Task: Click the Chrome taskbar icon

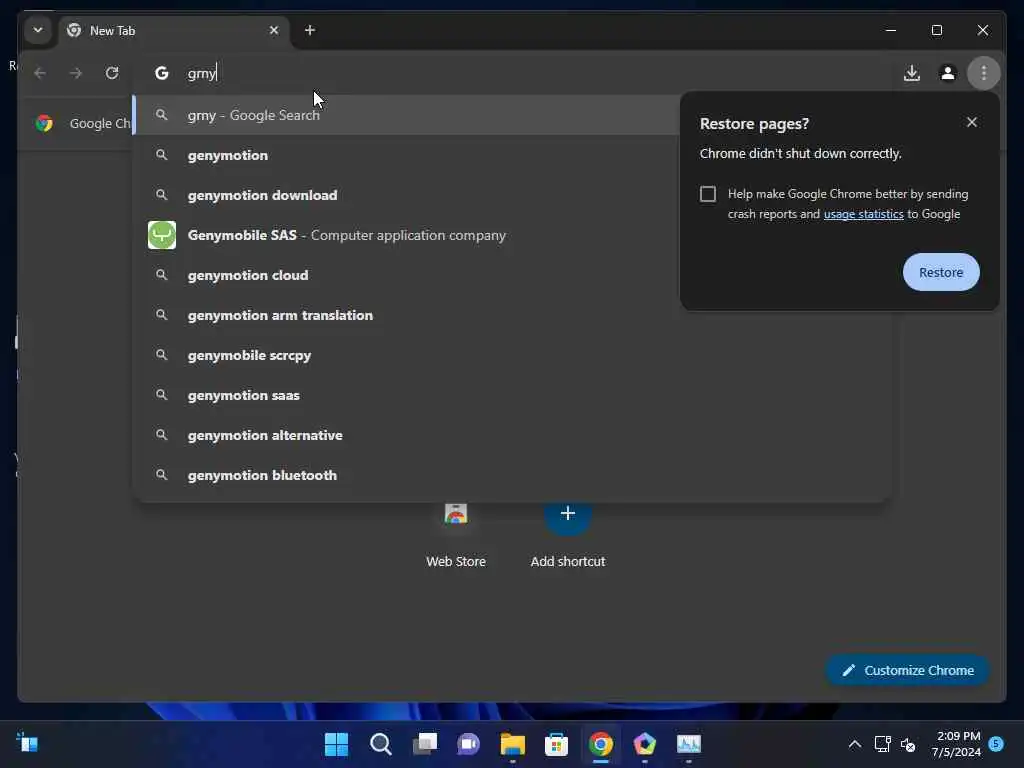Action: [601, 744]
